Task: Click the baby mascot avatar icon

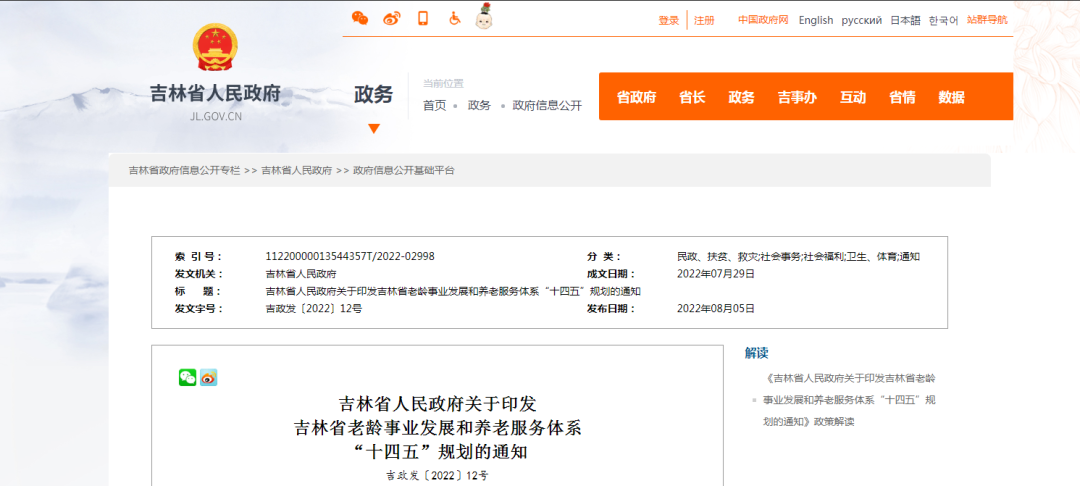Action: pos(484,17)
